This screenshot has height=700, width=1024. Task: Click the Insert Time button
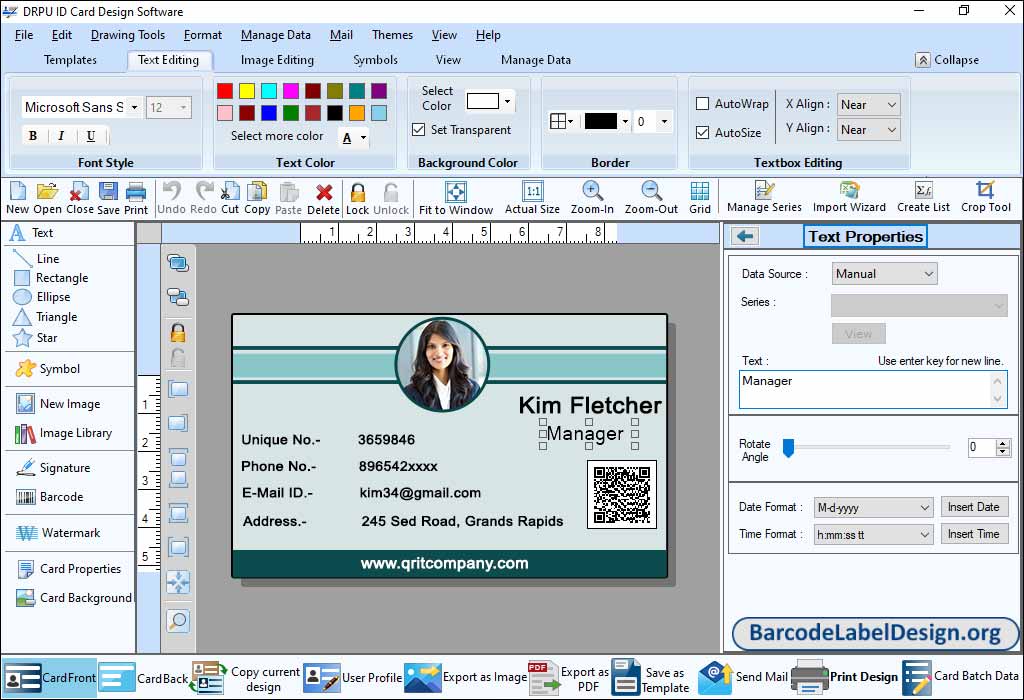[x=974, y=534]
